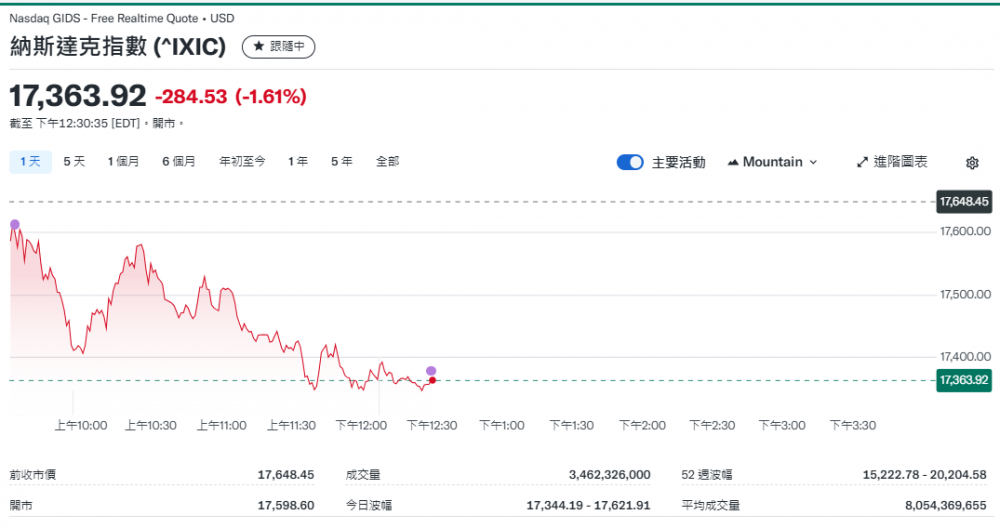
Task: Switch to the 5天 range
Action: [x=74, y=161]
